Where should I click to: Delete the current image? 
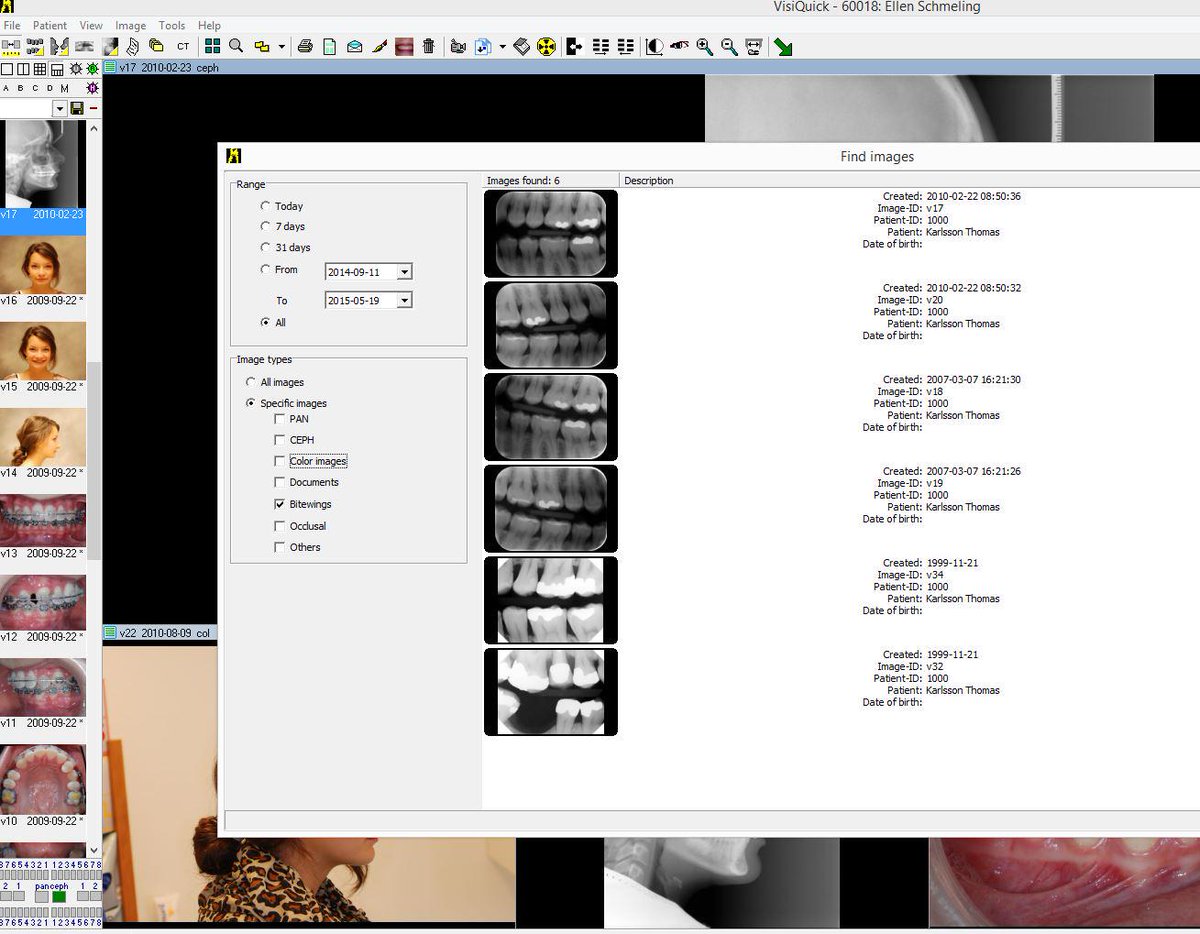(429, 46)
